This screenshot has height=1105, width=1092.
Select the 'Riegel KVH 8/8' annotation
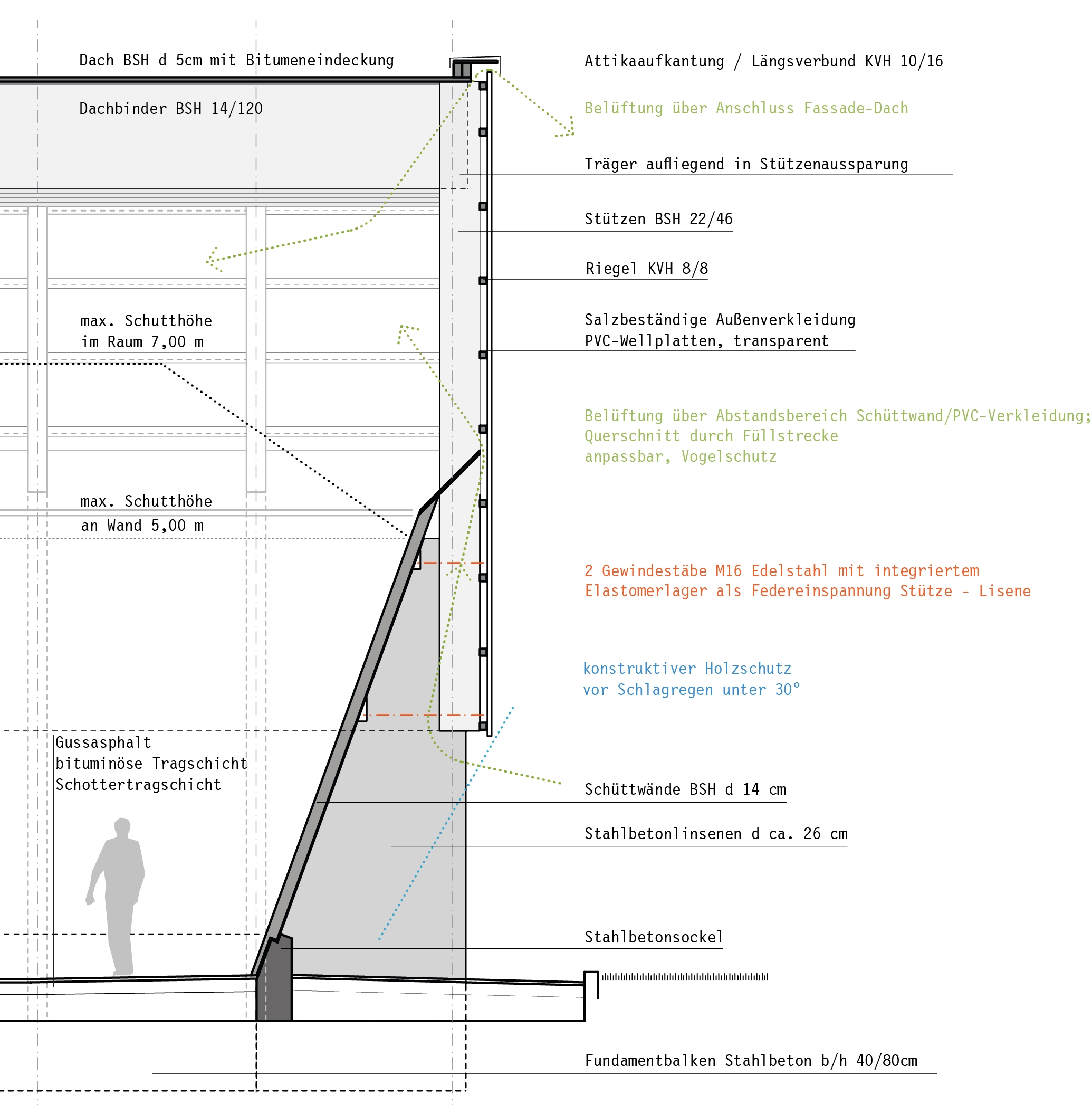click(x=647, y=269)
